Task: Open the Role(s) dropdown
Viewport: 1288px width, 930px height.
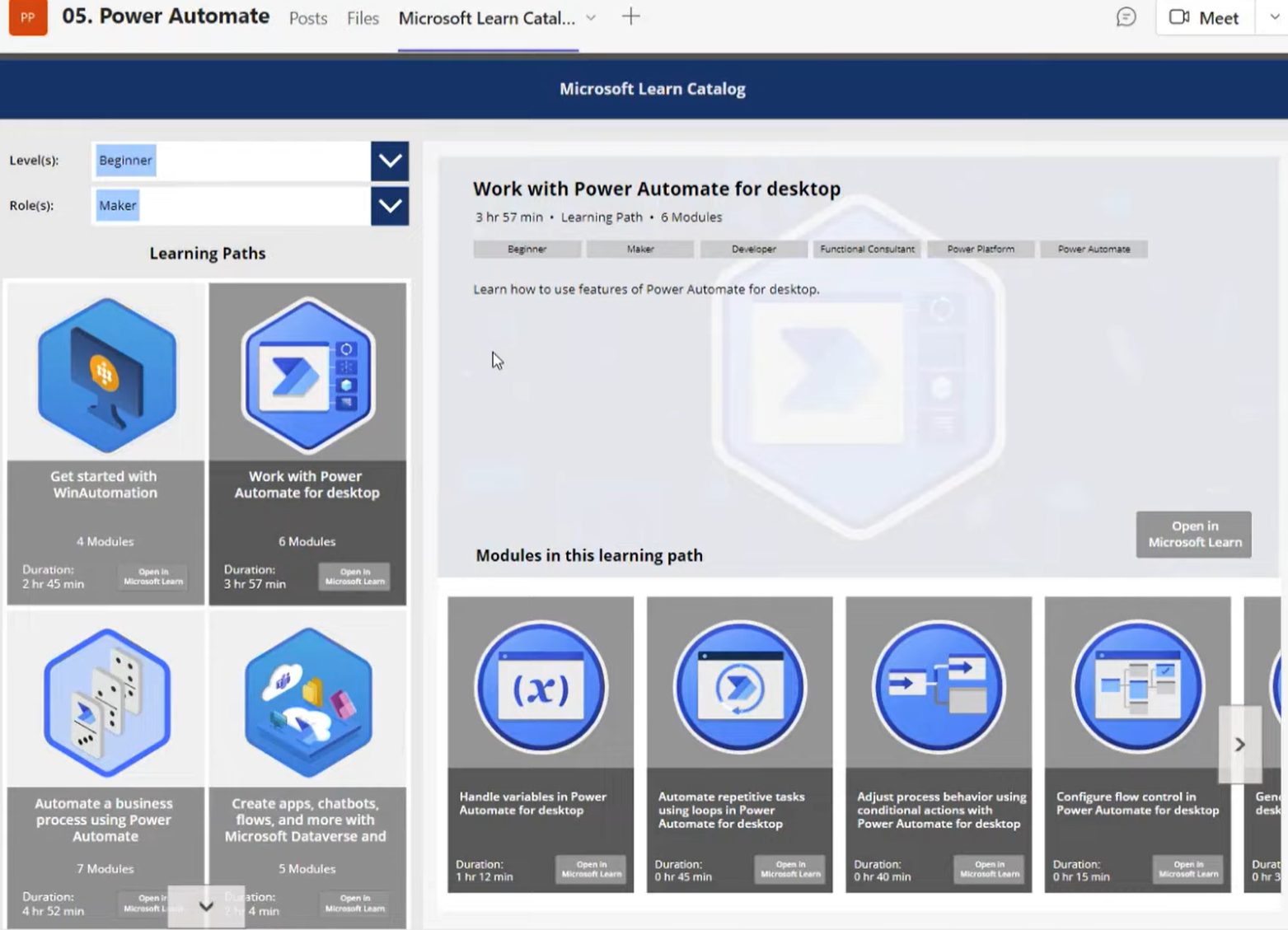Action: tap(389, 206)
